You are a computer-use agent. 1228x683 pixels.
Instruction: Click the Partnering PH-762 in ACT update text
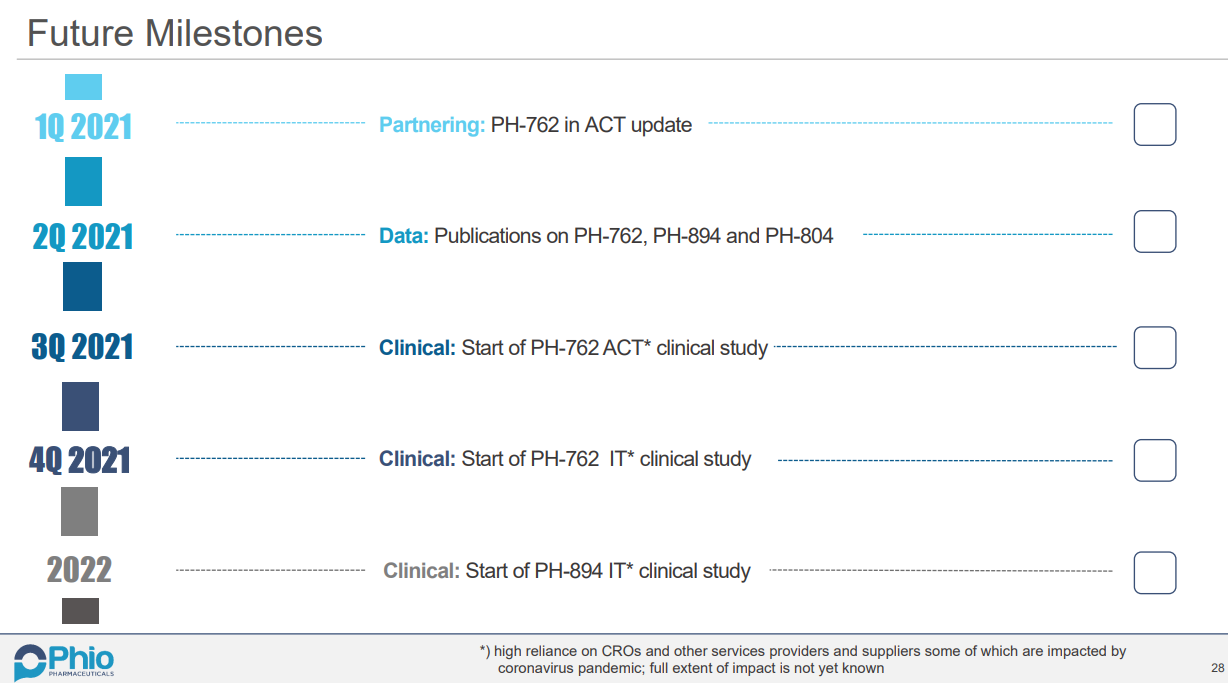[535, 125]
